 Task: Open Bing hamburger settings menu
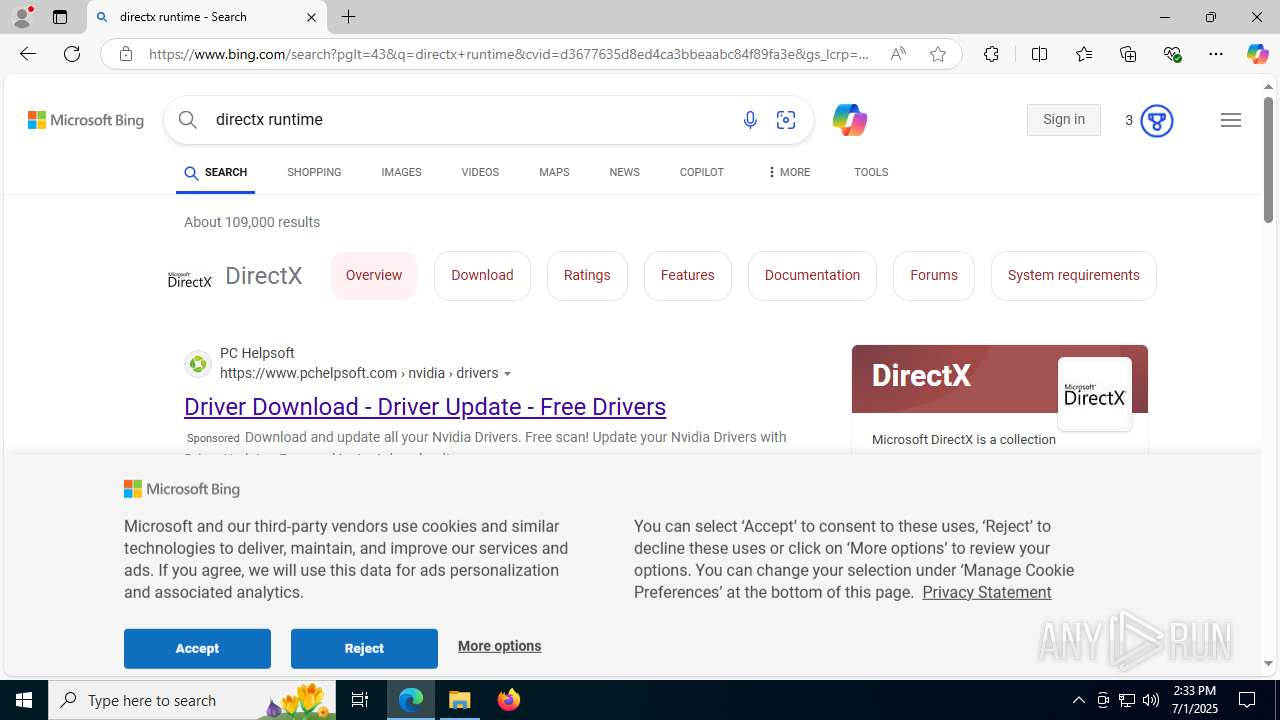coord(1231,120)
